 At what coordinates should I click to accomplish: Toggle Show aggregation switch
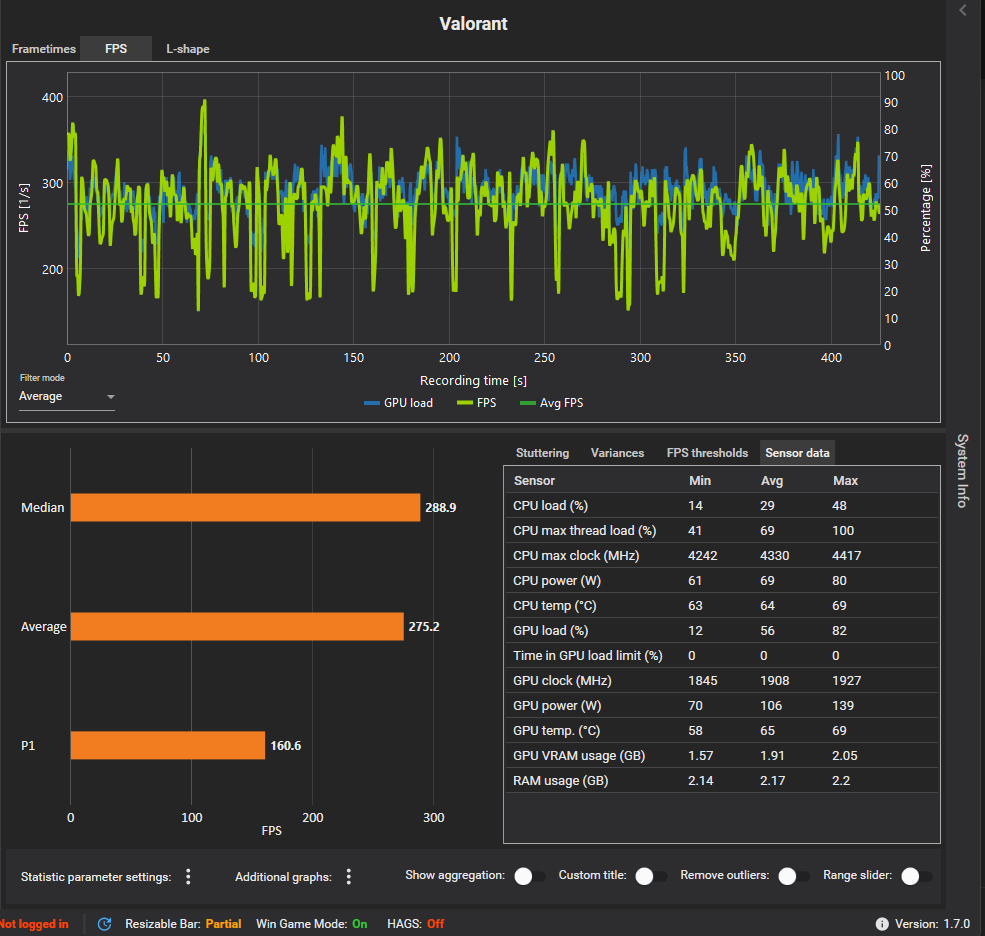(530, 876)
